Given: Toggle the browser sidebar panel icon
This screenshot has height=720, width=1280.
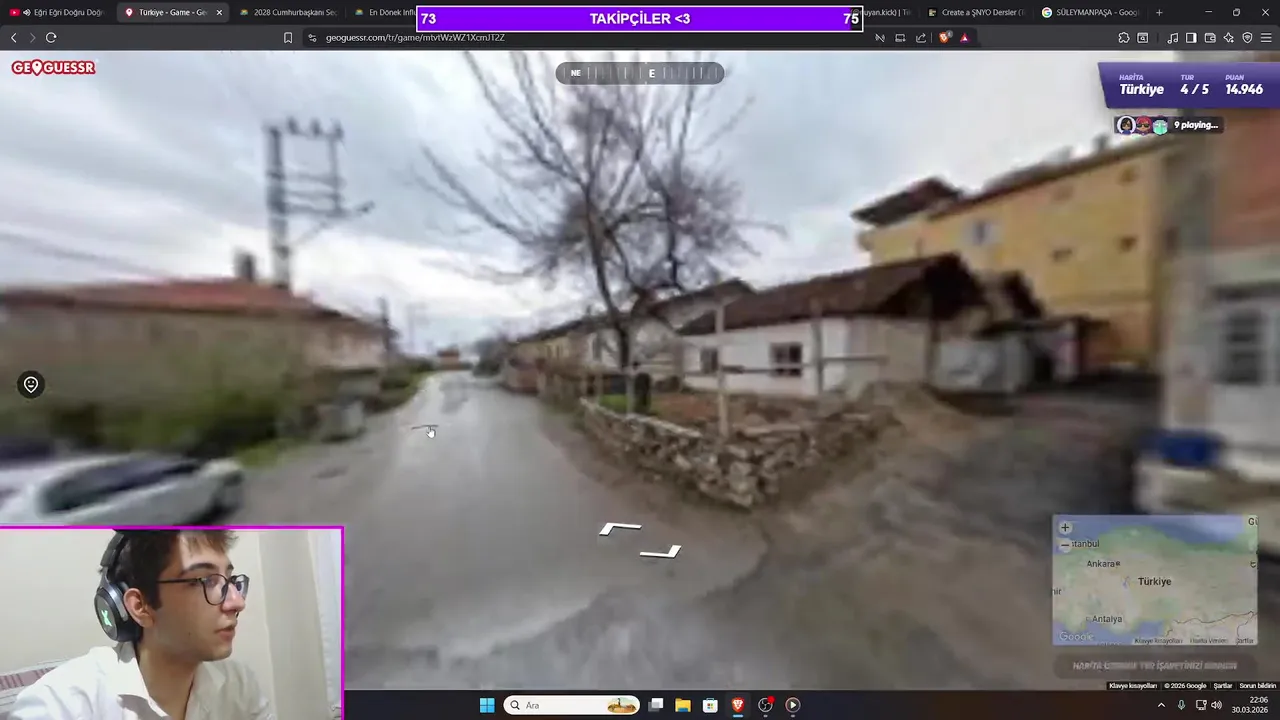Looking at the screenshot, I should point(1191,38).
